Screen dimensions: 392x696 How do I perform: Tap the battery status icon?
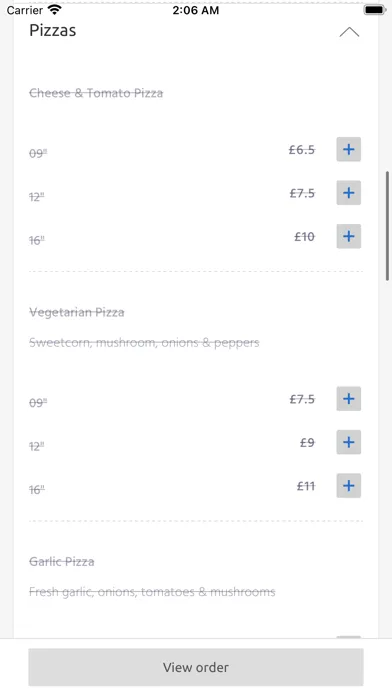(375, 9)
